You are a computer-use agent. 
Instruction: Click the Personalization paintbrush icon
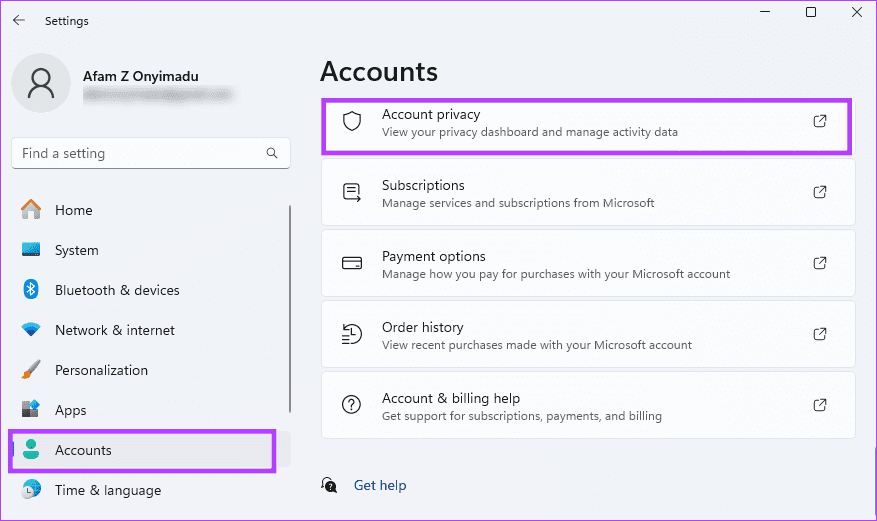pos(31,370)
